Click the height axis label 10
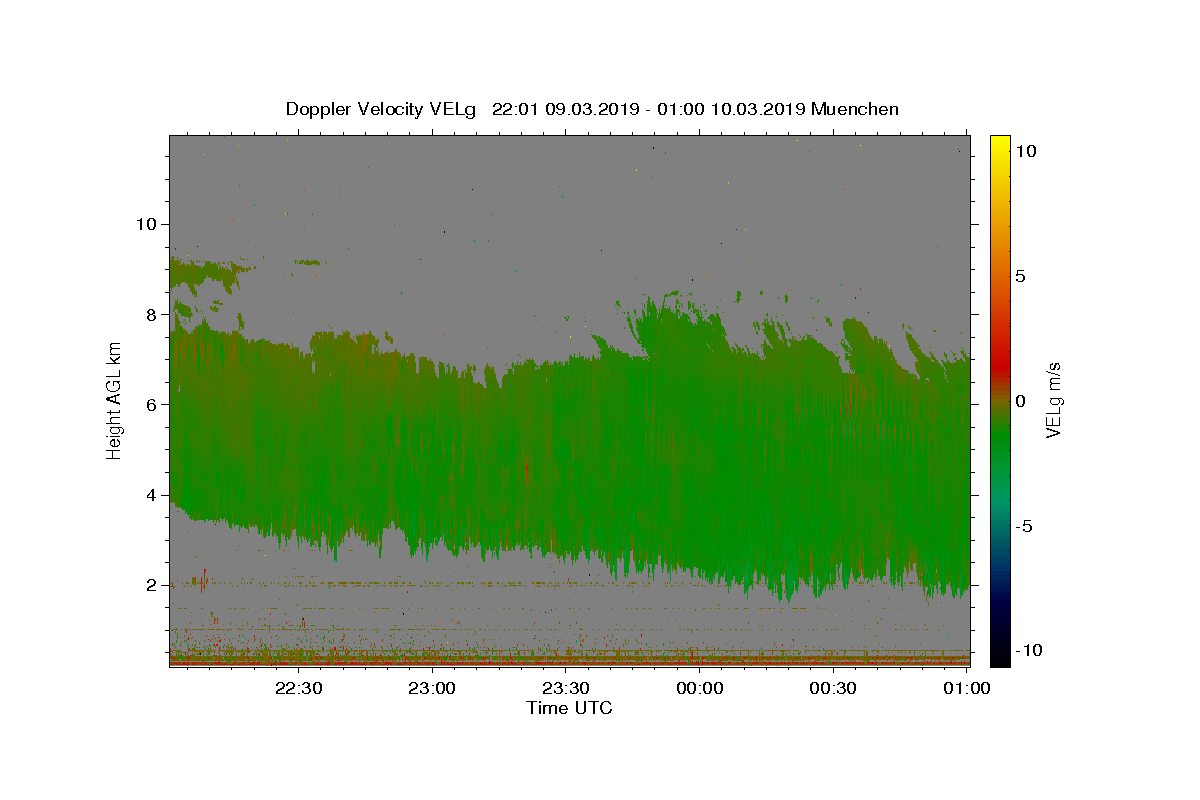Image resolution: width=1200 pixels, height=800 pixels. coord(147,224)
